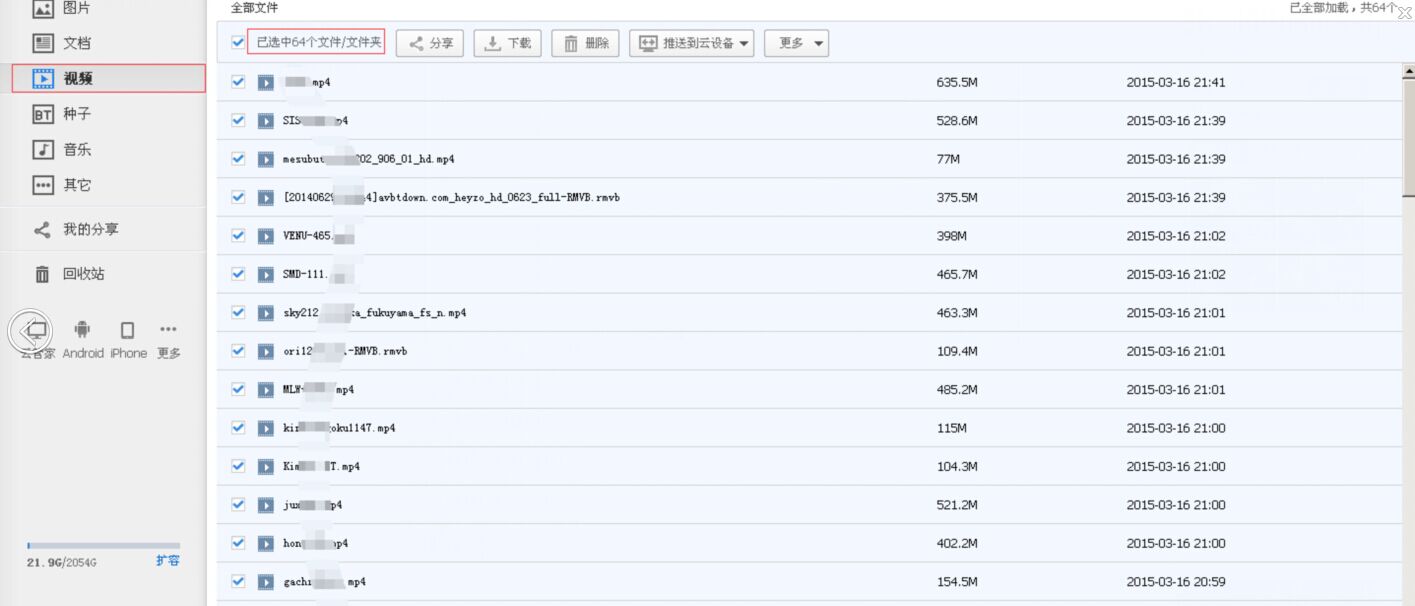The image size is (1415, 606).
Task: Uncheck the select-all files checkbox
Action: point(238,42)
